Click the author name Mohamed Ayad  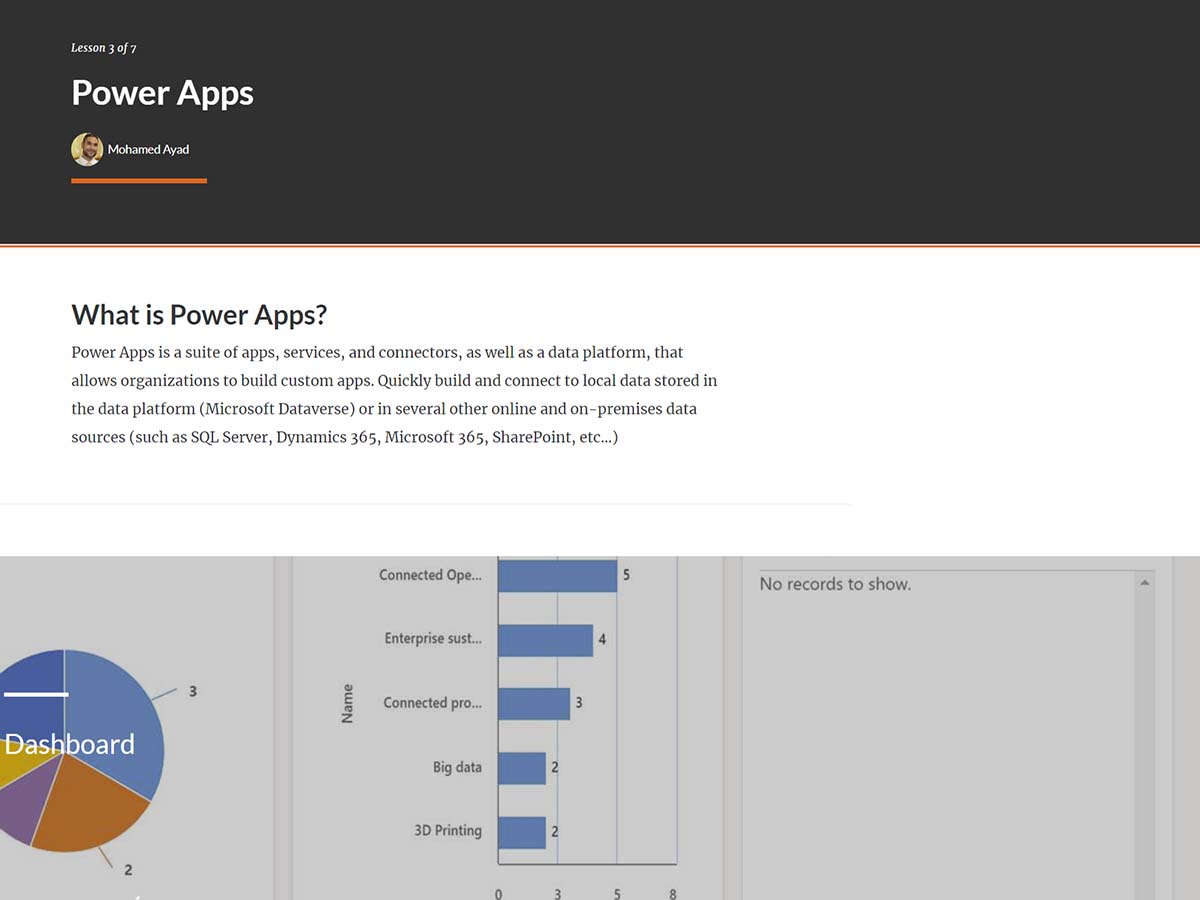(148, 150)
